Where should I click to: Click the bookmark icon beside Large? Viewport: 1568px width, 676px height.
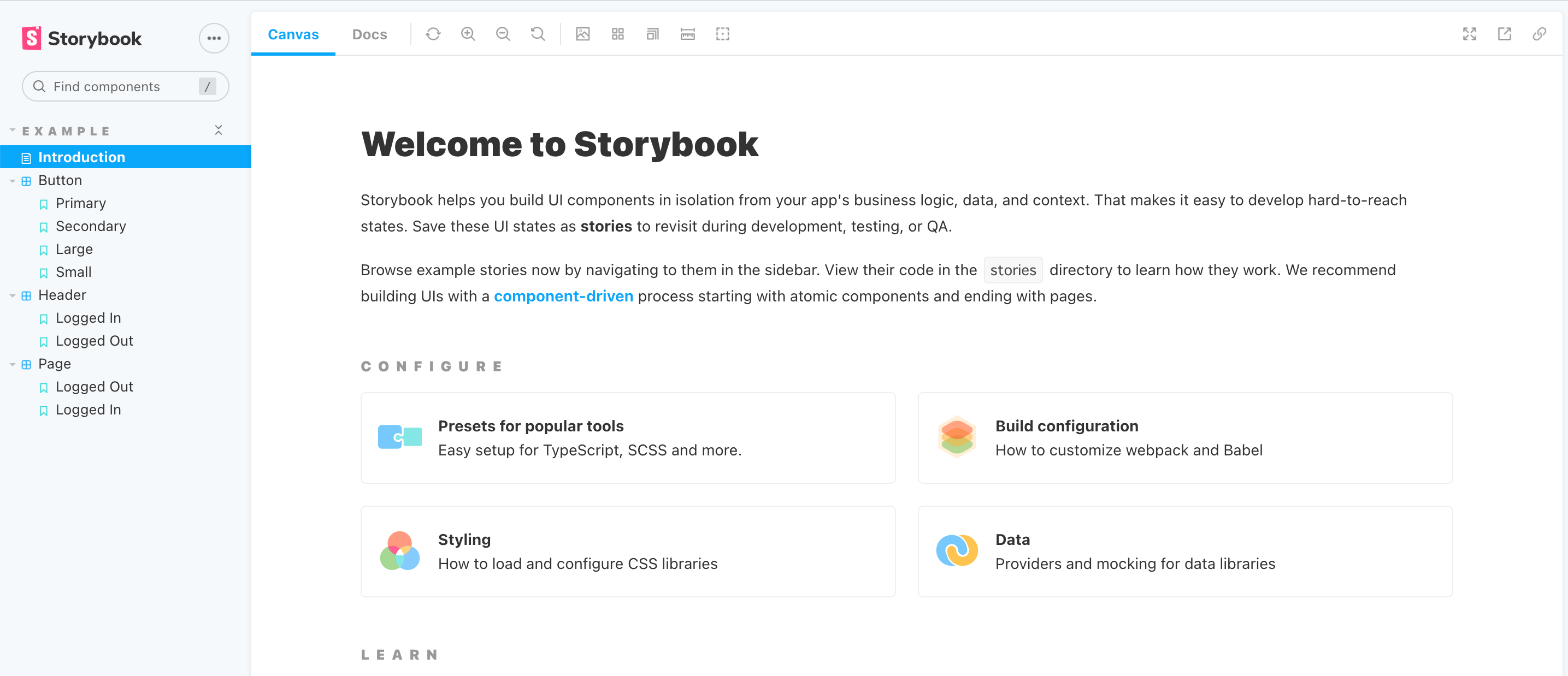tap(43, 251)
